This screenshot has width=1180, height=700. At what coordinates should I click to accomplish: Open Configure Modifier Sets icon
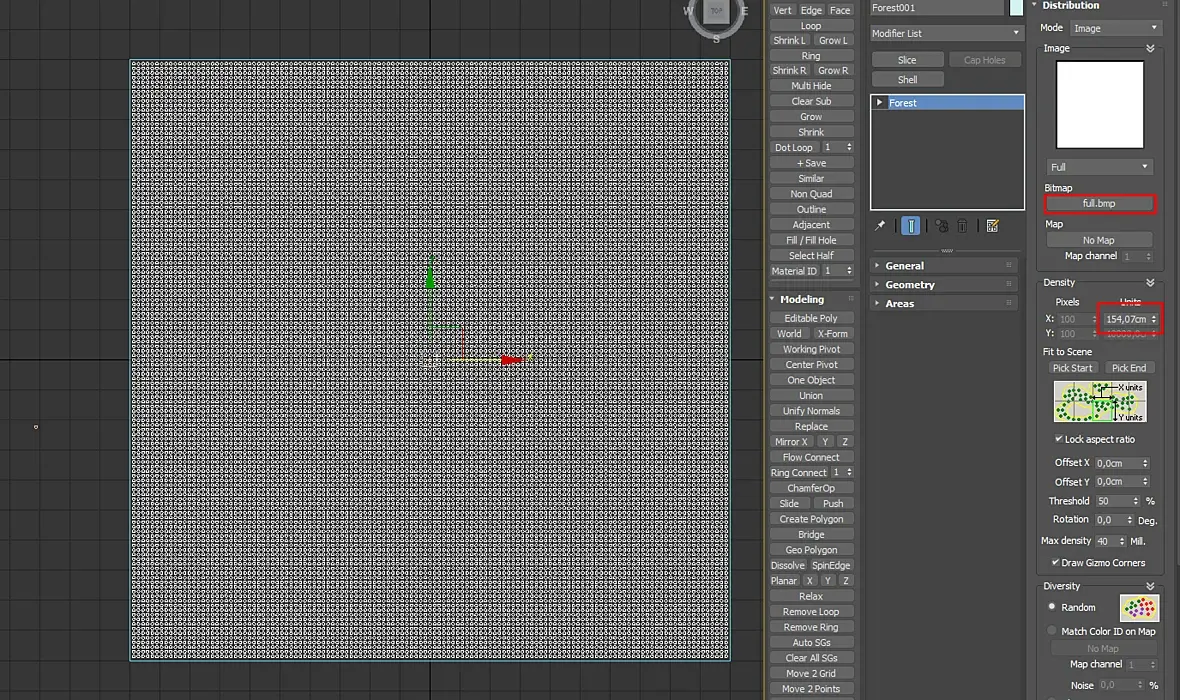(993, 226)
